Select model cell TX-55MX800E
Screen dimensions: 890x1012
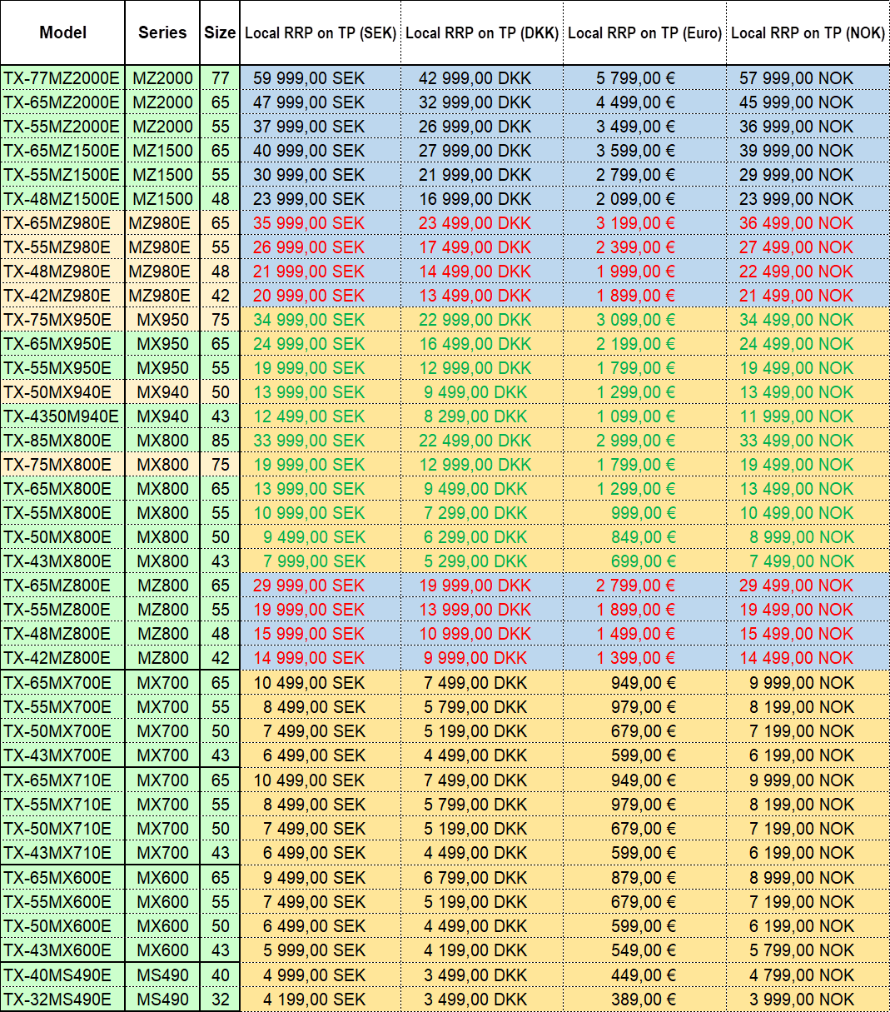click(63, 513)
